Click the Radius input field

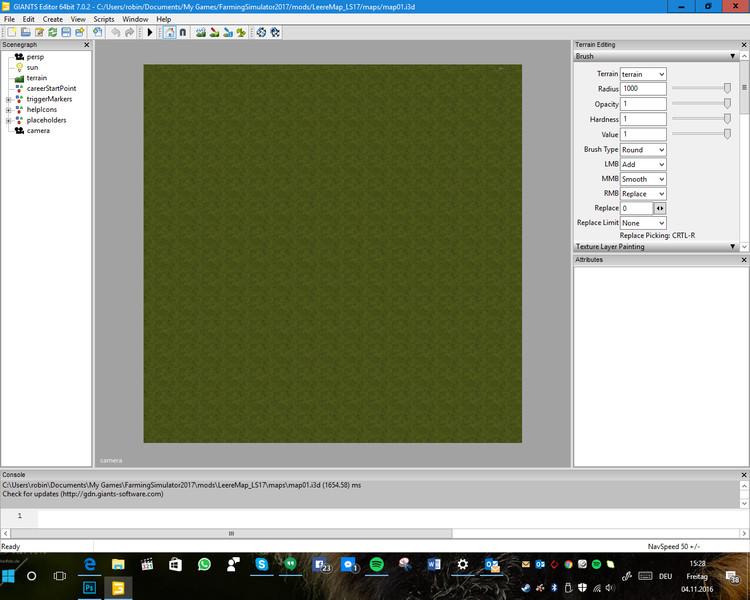[642, 89]
